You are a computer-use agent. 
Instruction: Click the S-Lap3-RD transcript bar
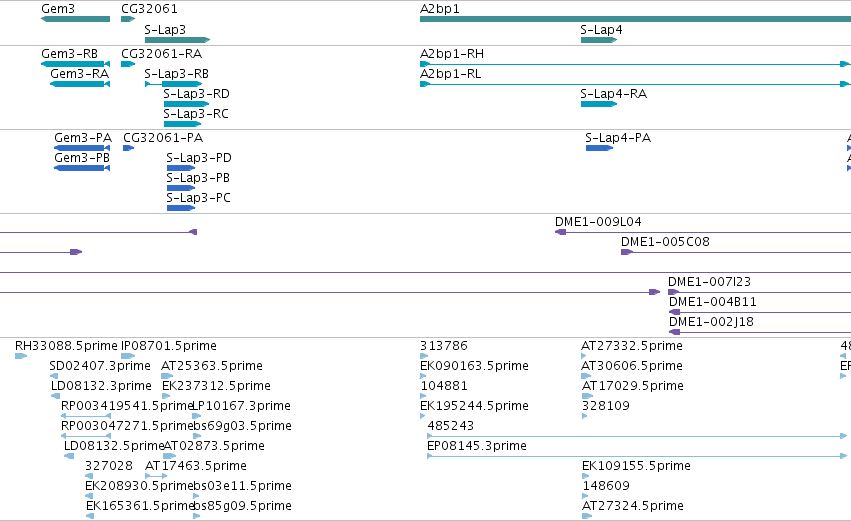(186, 104)
